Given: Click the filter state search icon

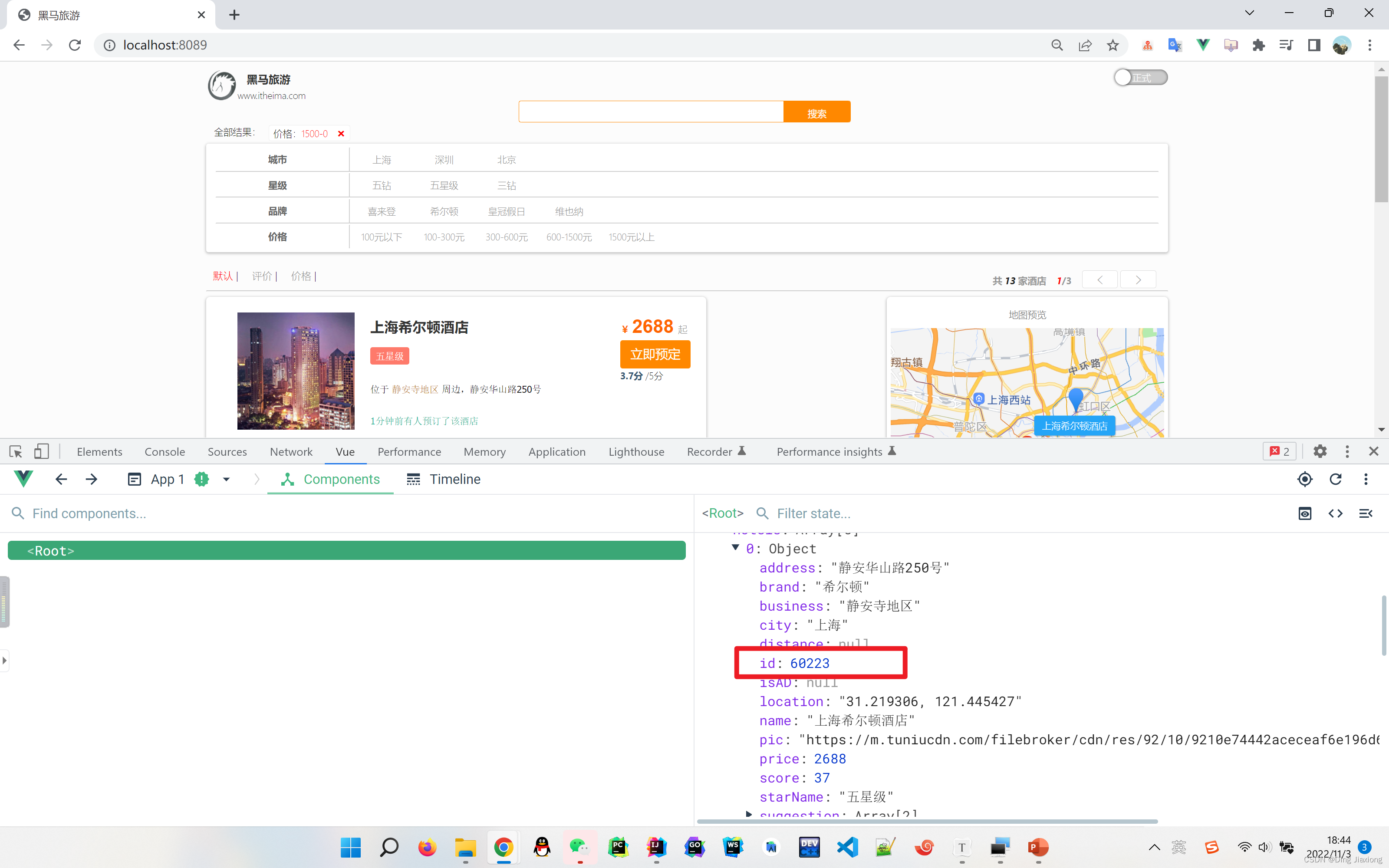Looking at the screenshot, I should pyautogui.click(x=762, y=513).
